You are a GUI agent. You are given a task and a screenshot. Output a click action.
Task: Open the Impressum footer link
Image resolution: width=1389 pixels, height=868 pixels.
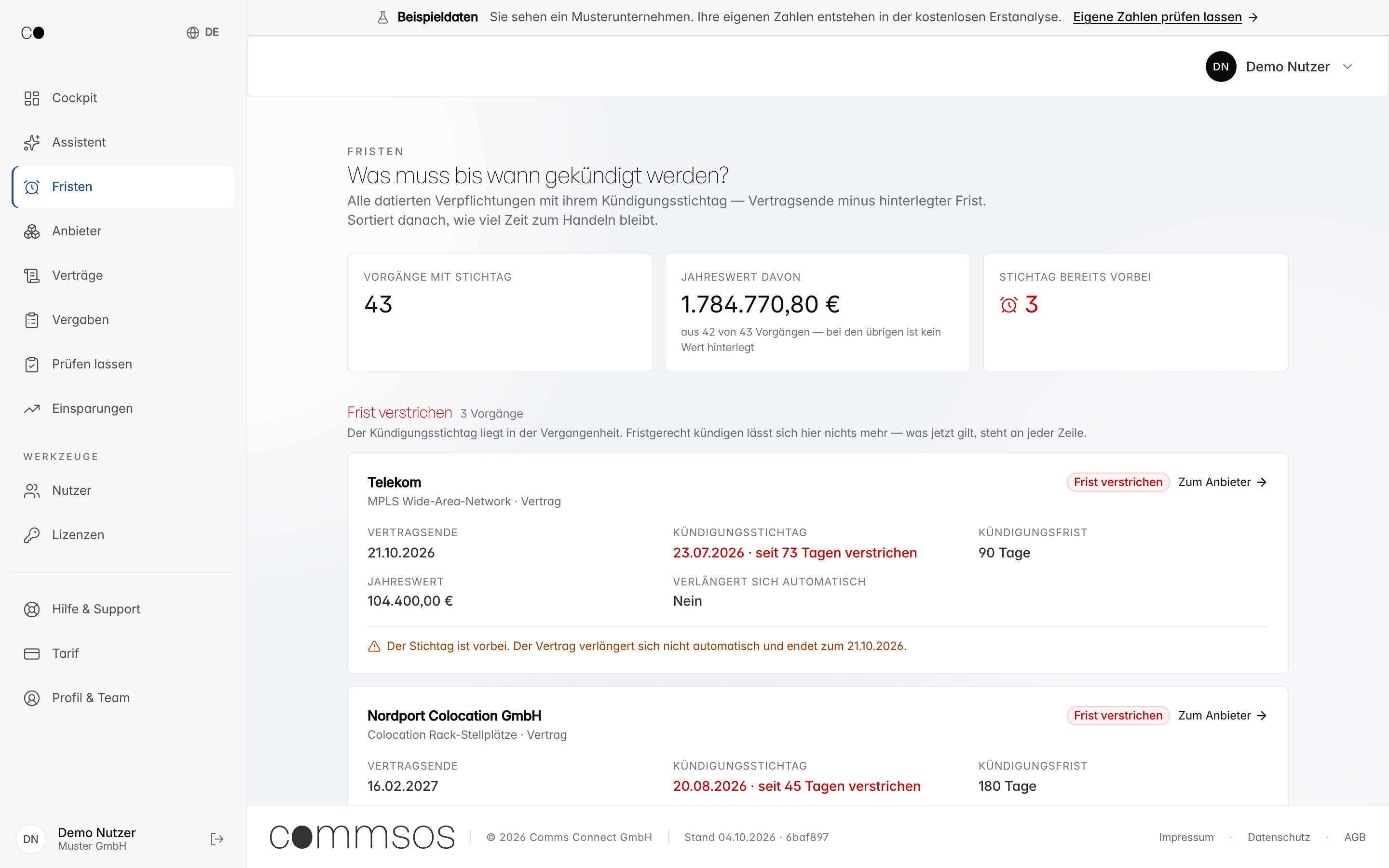(1186, 838)
